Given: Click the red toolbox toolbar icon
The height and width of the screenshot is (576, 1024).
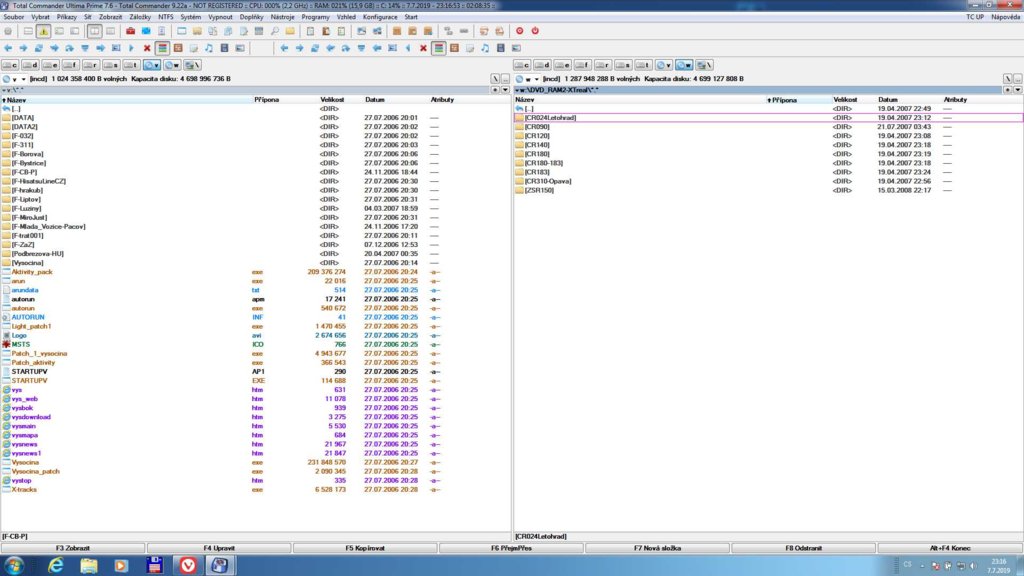Looking at the screenshot, I should 131,31.
